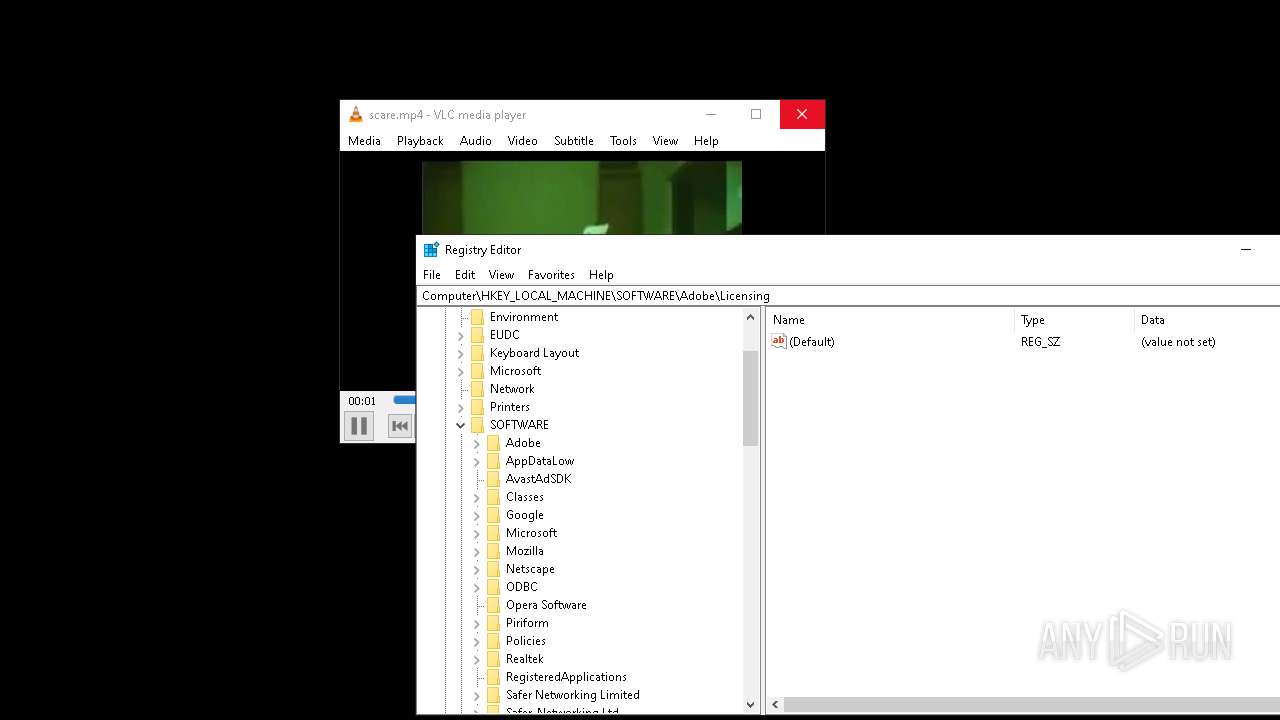Image resolution: width=1280 pixels, height=720 pixels.
Task: Click the tree vertical scrollbar thumb
Action: pos(750,398)
